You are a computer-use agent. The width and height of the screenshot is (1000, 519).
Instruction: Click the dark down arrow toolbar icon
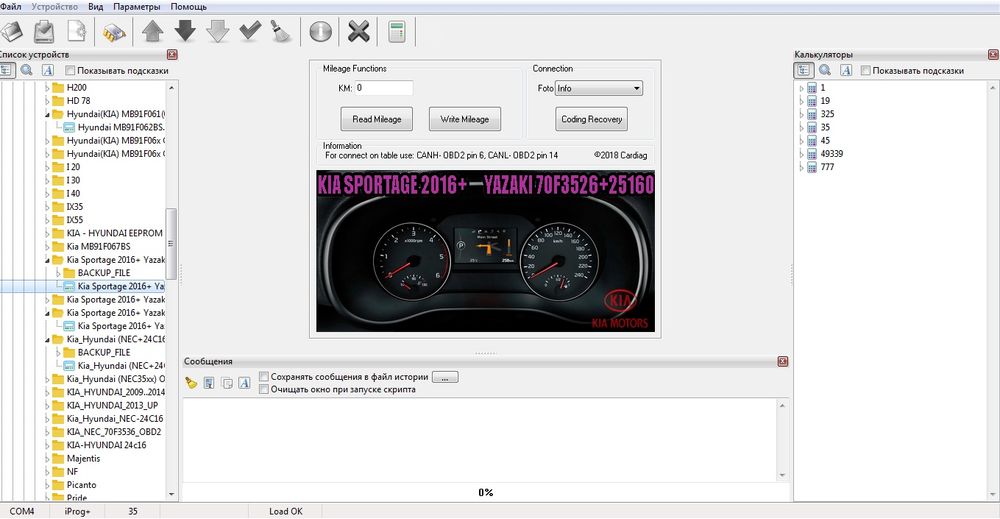185,31
